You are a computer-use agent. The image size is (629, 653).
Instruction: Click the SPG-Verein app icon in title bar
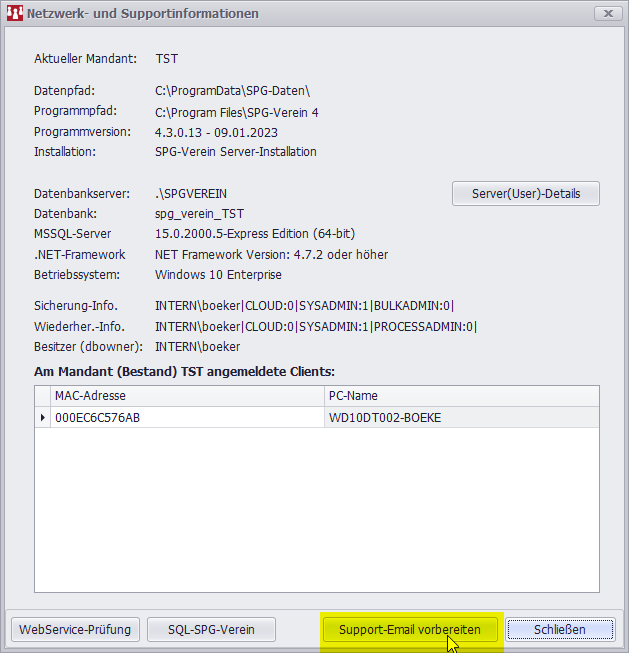coord(15,14)
